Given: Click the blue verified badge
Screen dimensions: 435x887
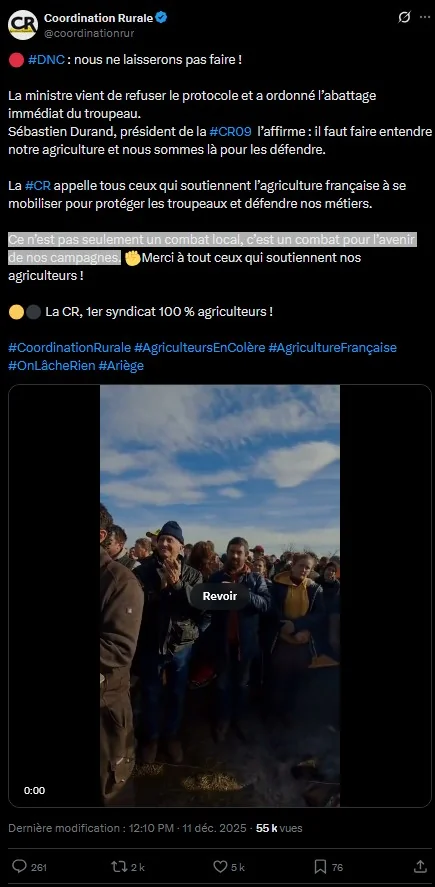Looking at the screenshot, I should pos(161,18).
